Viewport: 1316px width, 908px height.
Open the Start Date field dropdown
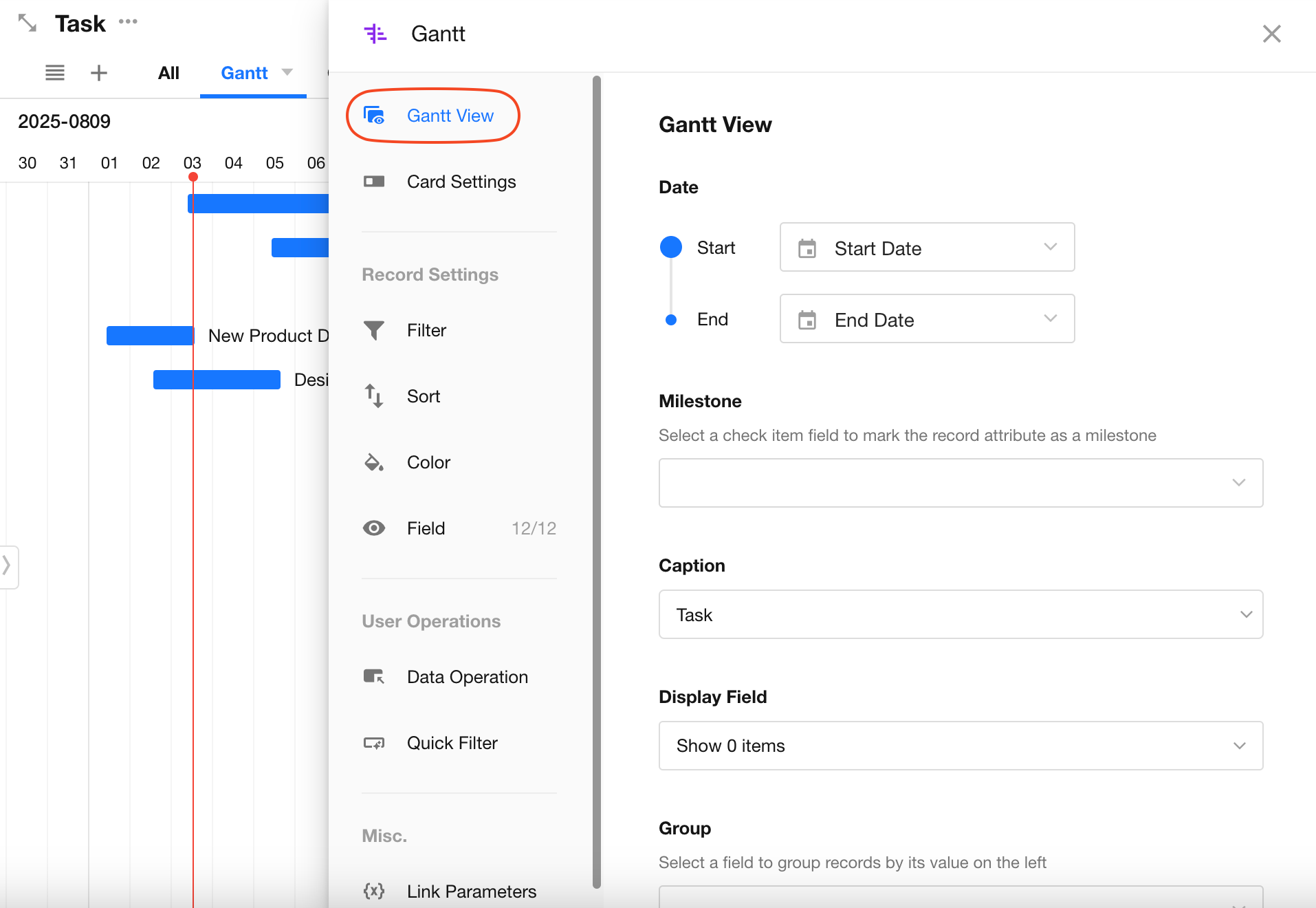(x=927, y=248)
